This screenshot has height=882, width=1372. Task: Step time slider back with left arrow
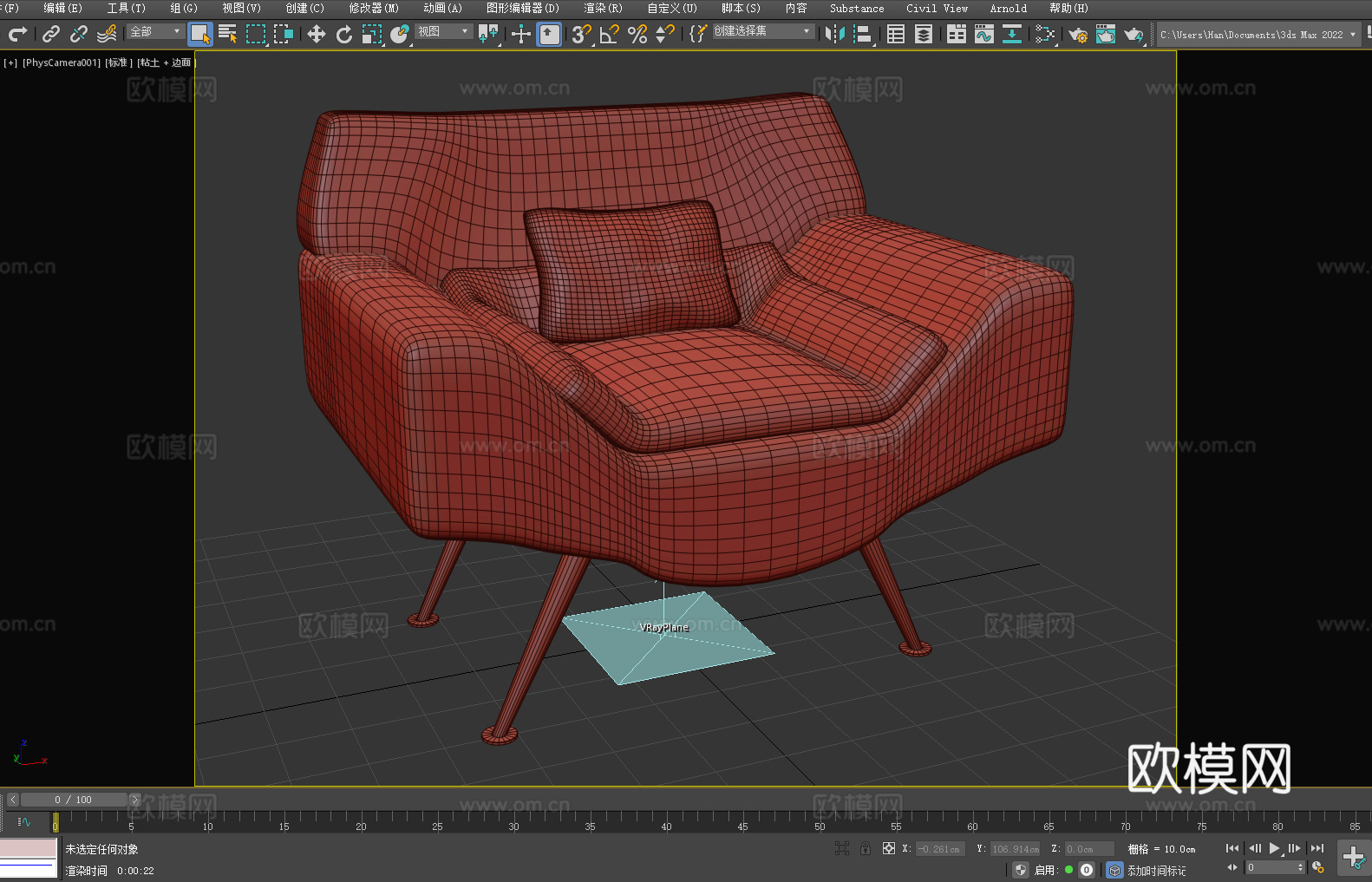[x=13, y=800]
